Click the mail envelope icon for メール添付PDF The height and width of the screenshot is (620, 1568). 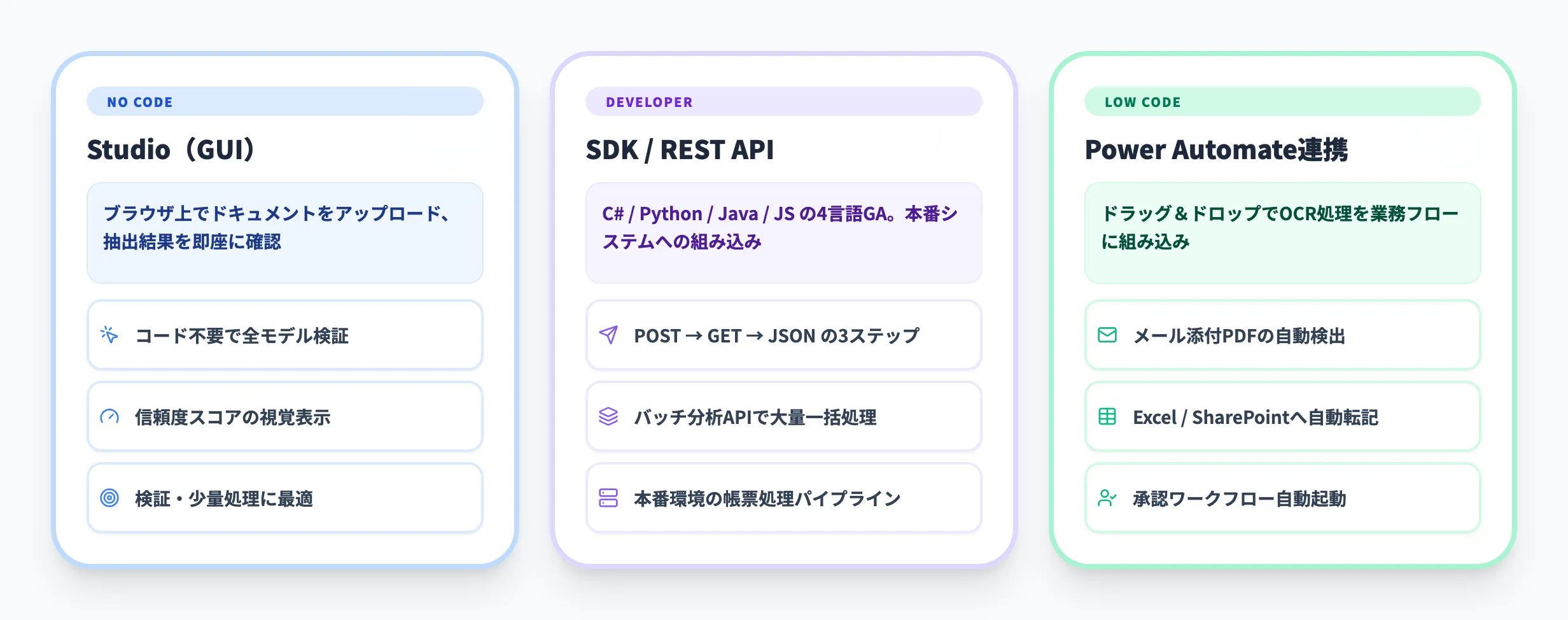1107,335
